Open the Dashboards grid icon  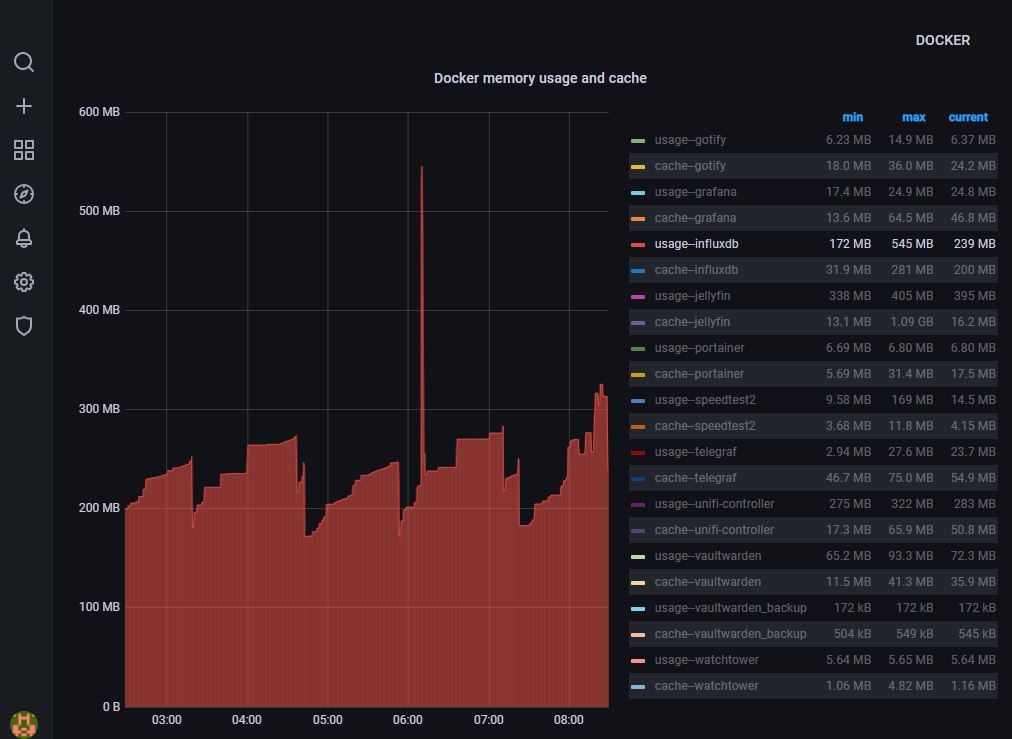(24, 150)
